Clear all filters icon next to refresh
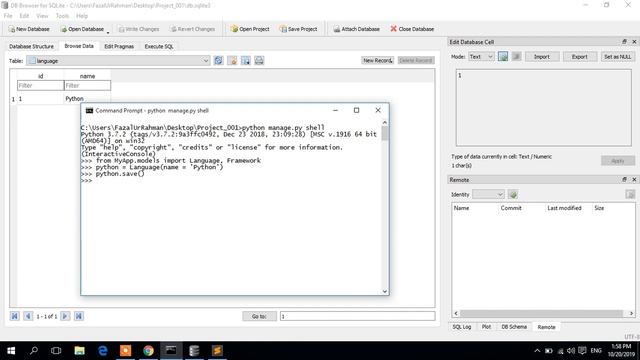Viewport: 640px width, 360px height. click(232, 61)
